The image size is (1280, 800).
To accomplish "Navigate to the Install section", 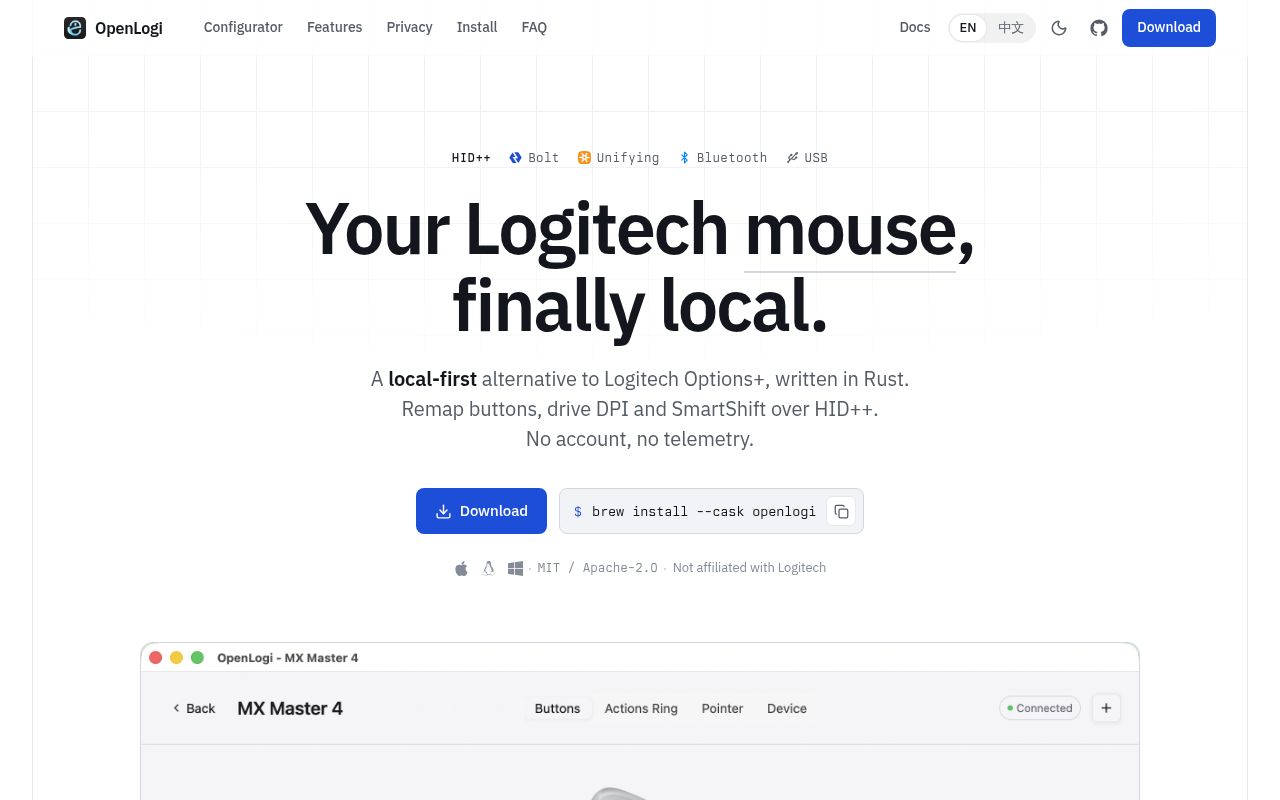I will pyautogui.click(x=477, y=27).
